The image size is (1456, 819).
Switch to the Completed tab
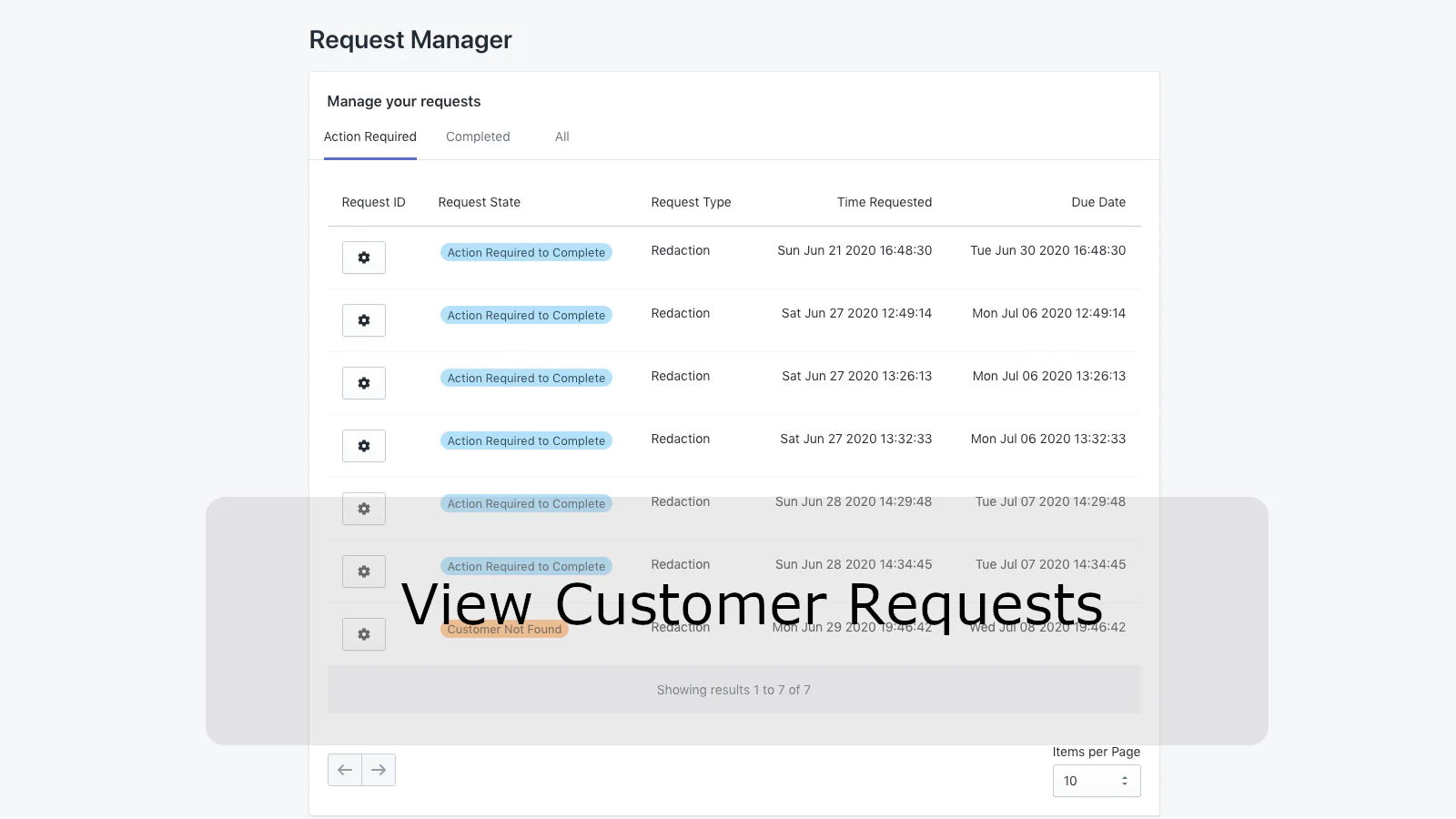click(478, 136)
